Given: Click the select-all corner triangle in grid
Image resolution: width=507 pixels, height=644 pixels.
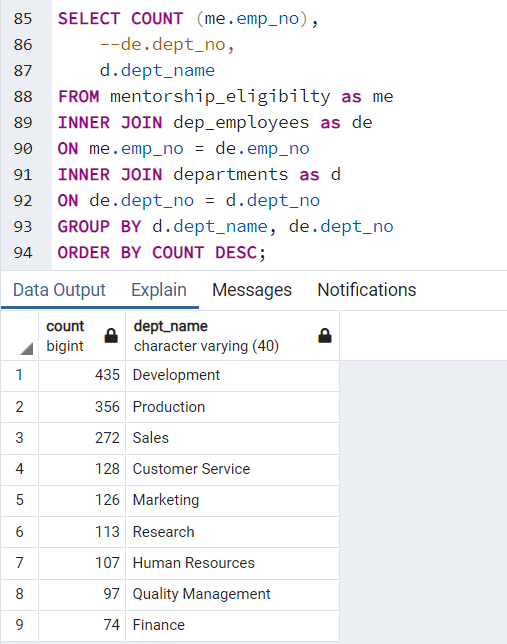Looking at the screenshot, I should click(x=27, y=349).
